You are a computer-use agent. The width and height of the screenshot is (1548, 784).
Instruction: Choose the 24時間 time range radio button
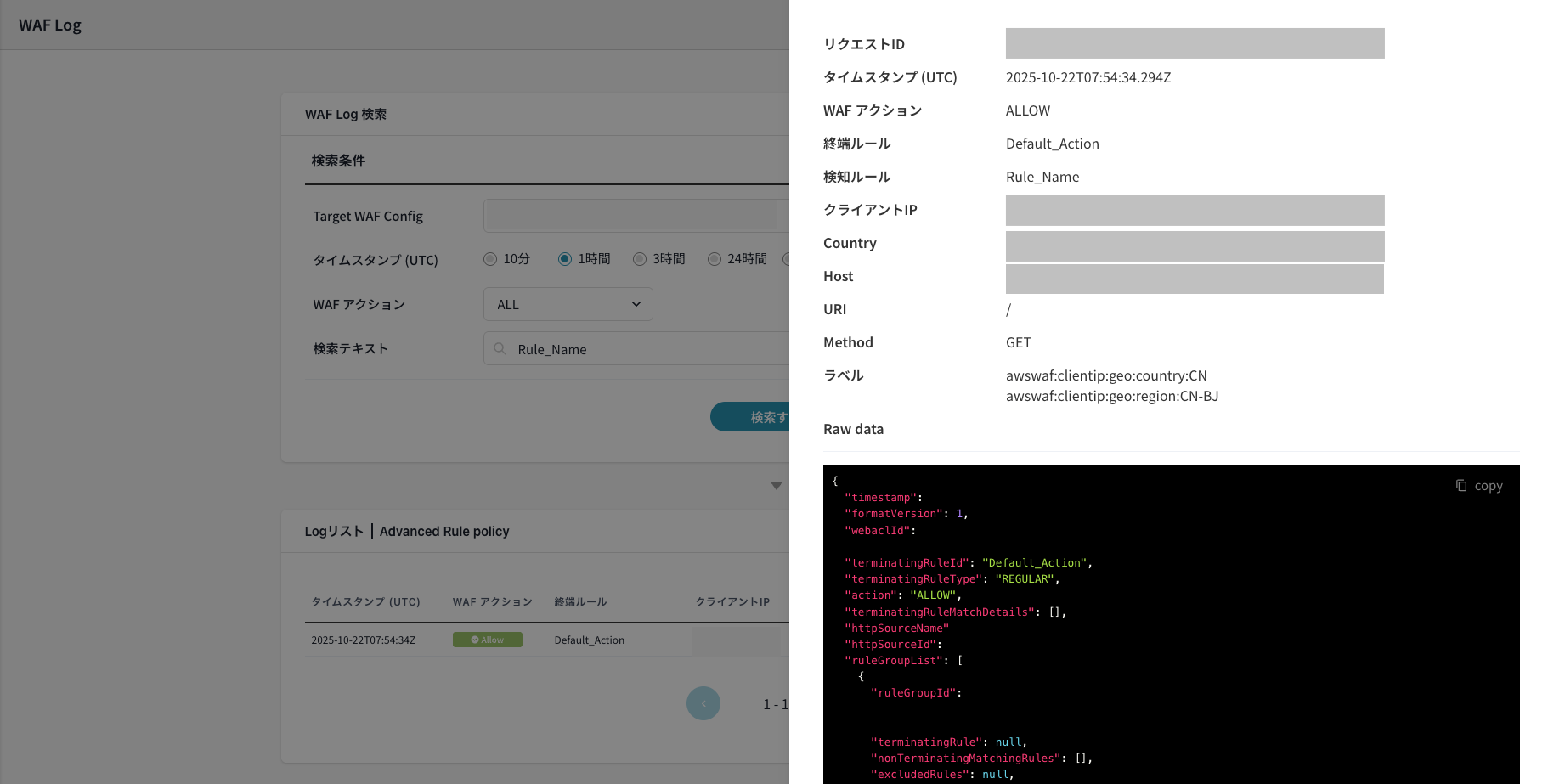(x=715, y=259)
